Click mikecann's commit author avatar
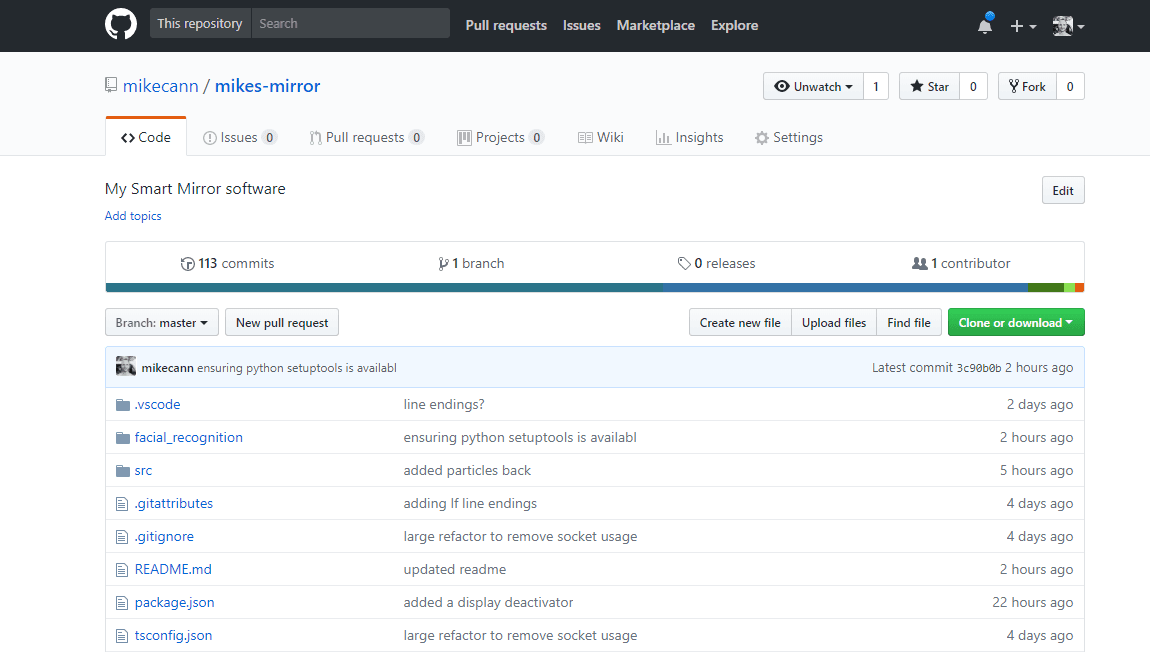1150x652 pixels. pyautogui.click(x=126, y=367)
